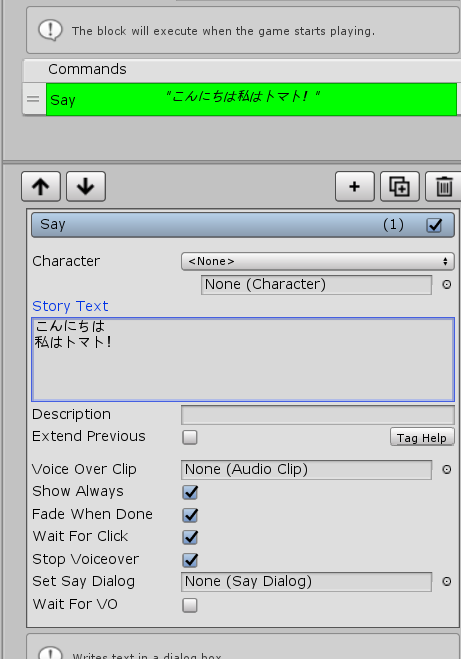Toggle Stop Voiceover checkbox
This screenshot has height=659, width=461.
[x=190, y=560]
